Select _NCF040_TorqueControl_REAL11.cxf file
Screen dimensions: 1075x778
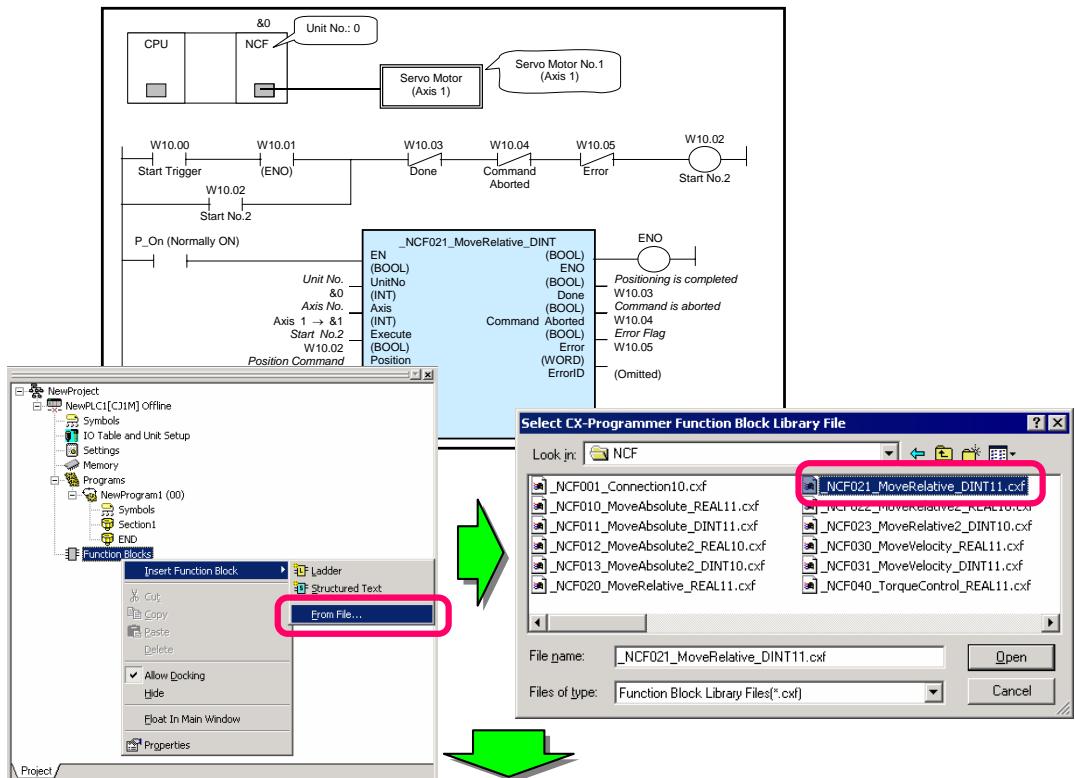coord(917,585)
